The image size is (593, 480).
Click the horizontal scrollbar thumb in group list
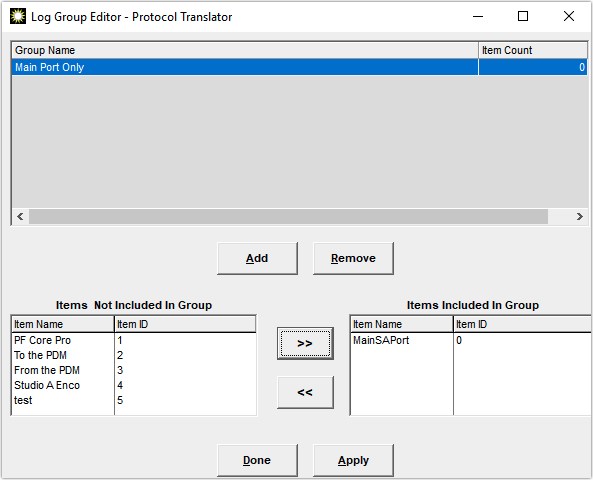pyautogui.click(x=289, y=217)
